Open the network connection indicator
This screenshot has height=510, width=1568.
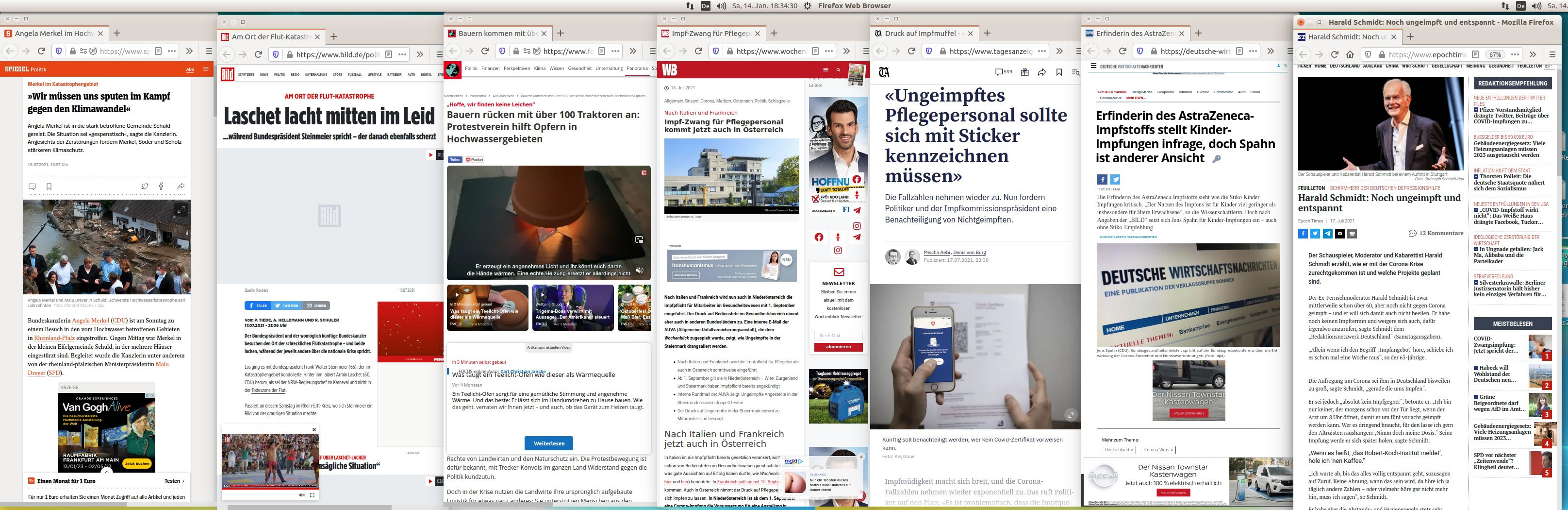690,5
